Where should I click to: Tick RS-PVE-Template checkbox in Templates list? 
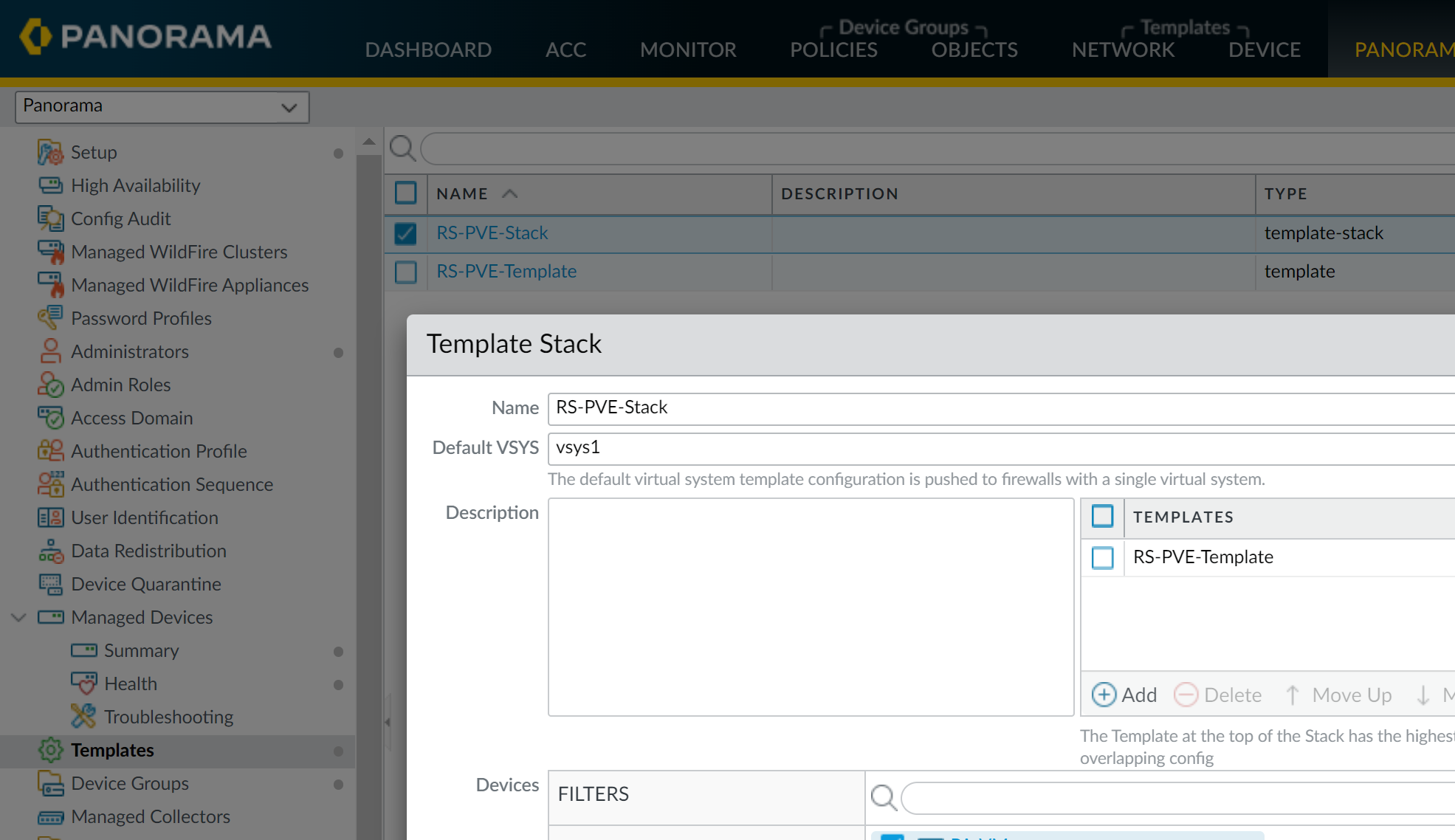(x=1102, y=557)
